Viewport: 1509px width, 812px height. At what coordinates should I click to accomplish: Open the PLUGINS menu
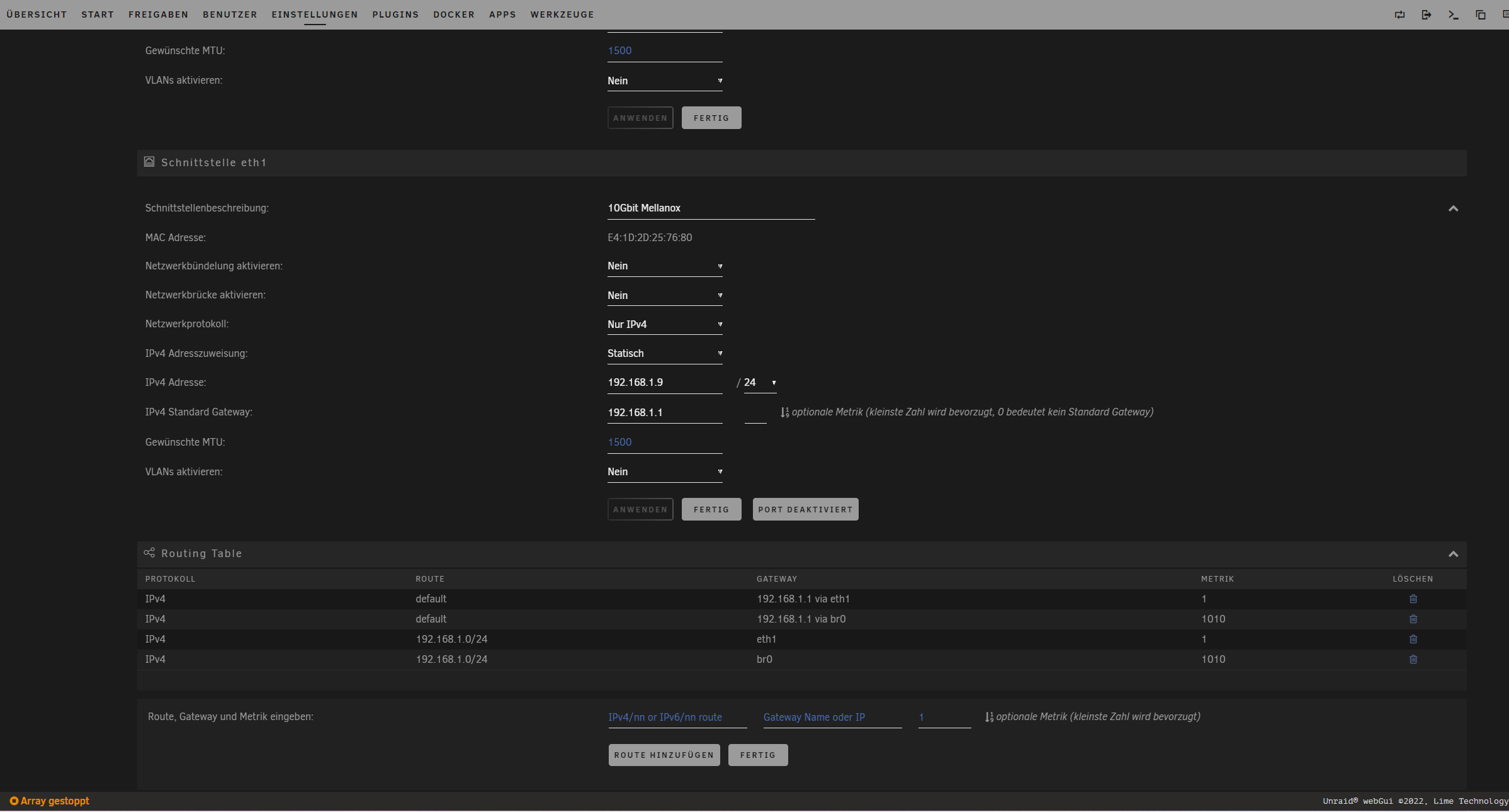(x=395, y=14)
